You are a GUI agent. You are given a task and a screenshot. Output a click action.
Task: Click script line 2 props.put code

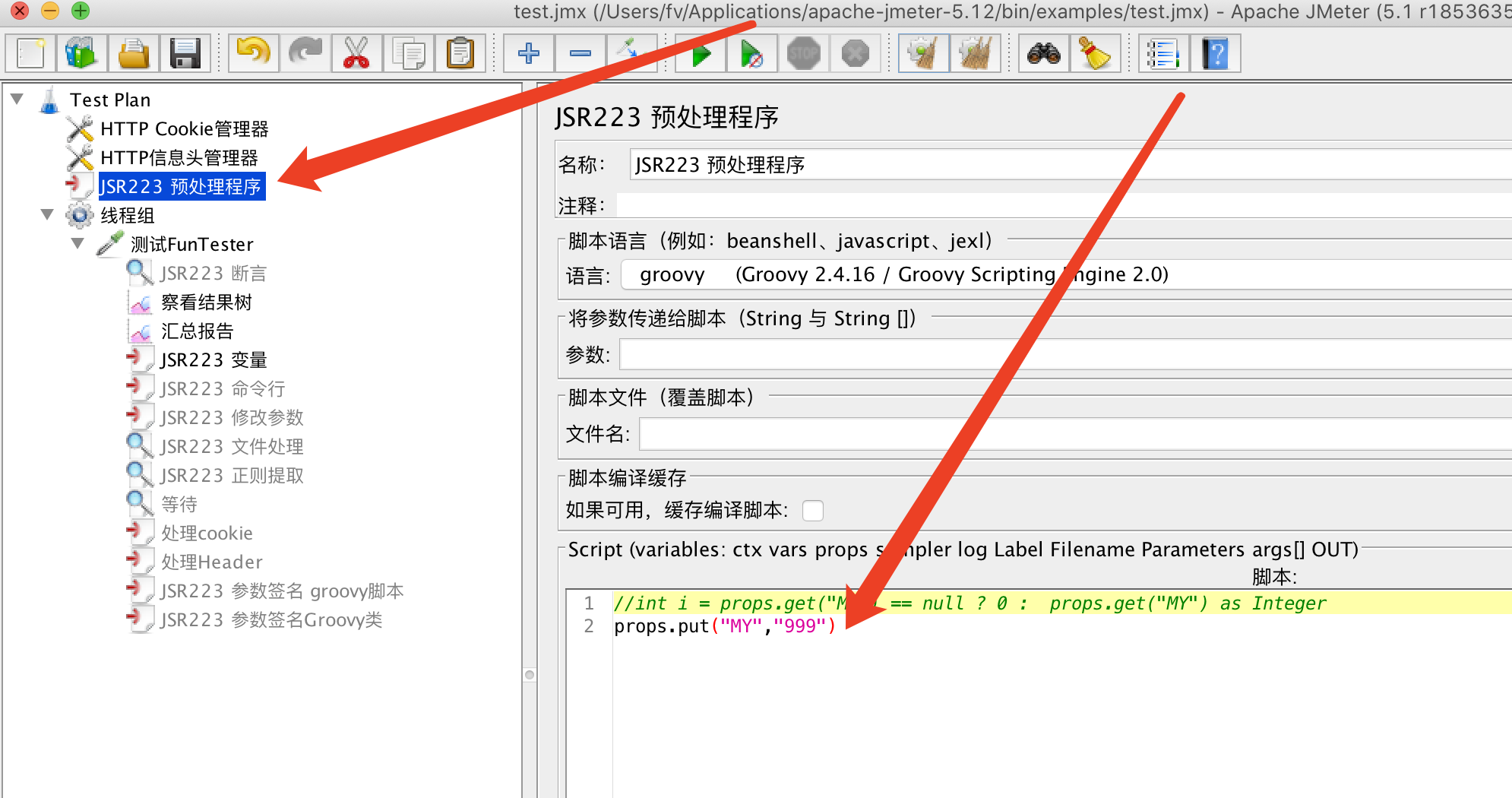click(x=725, y=626)
